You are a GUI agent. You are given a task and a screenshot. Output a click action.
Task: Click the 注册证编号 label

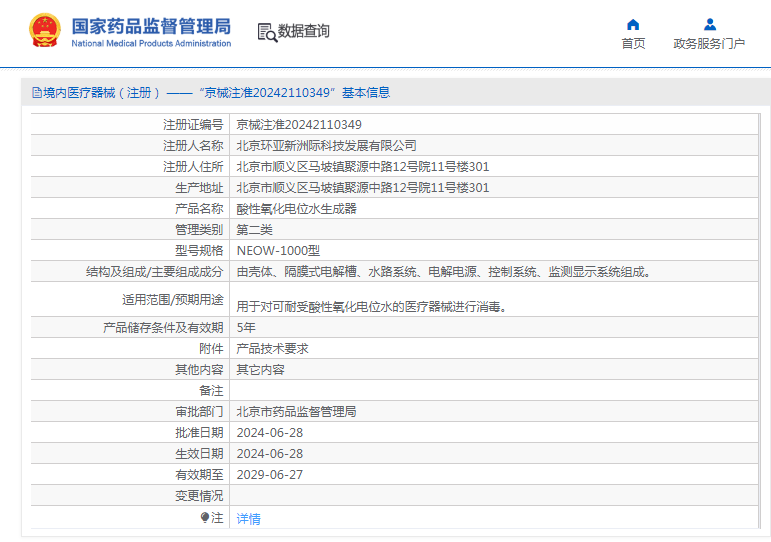193,125
